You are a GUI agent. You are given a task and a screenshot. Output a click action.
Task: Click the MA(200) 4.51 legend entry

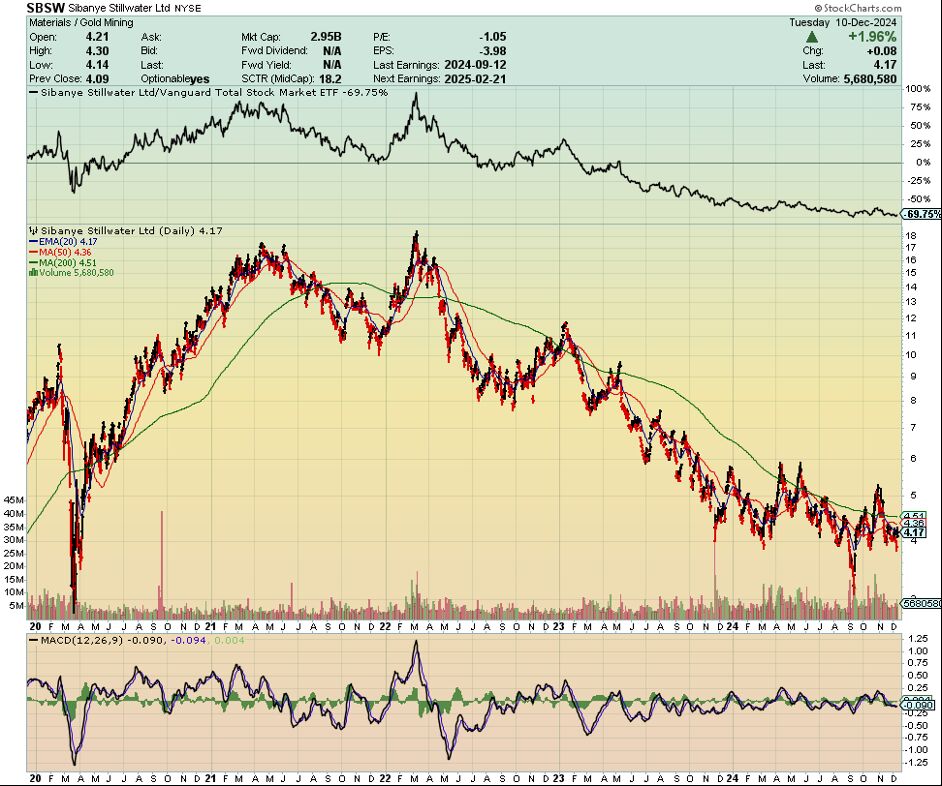click(x=62, y=263)
